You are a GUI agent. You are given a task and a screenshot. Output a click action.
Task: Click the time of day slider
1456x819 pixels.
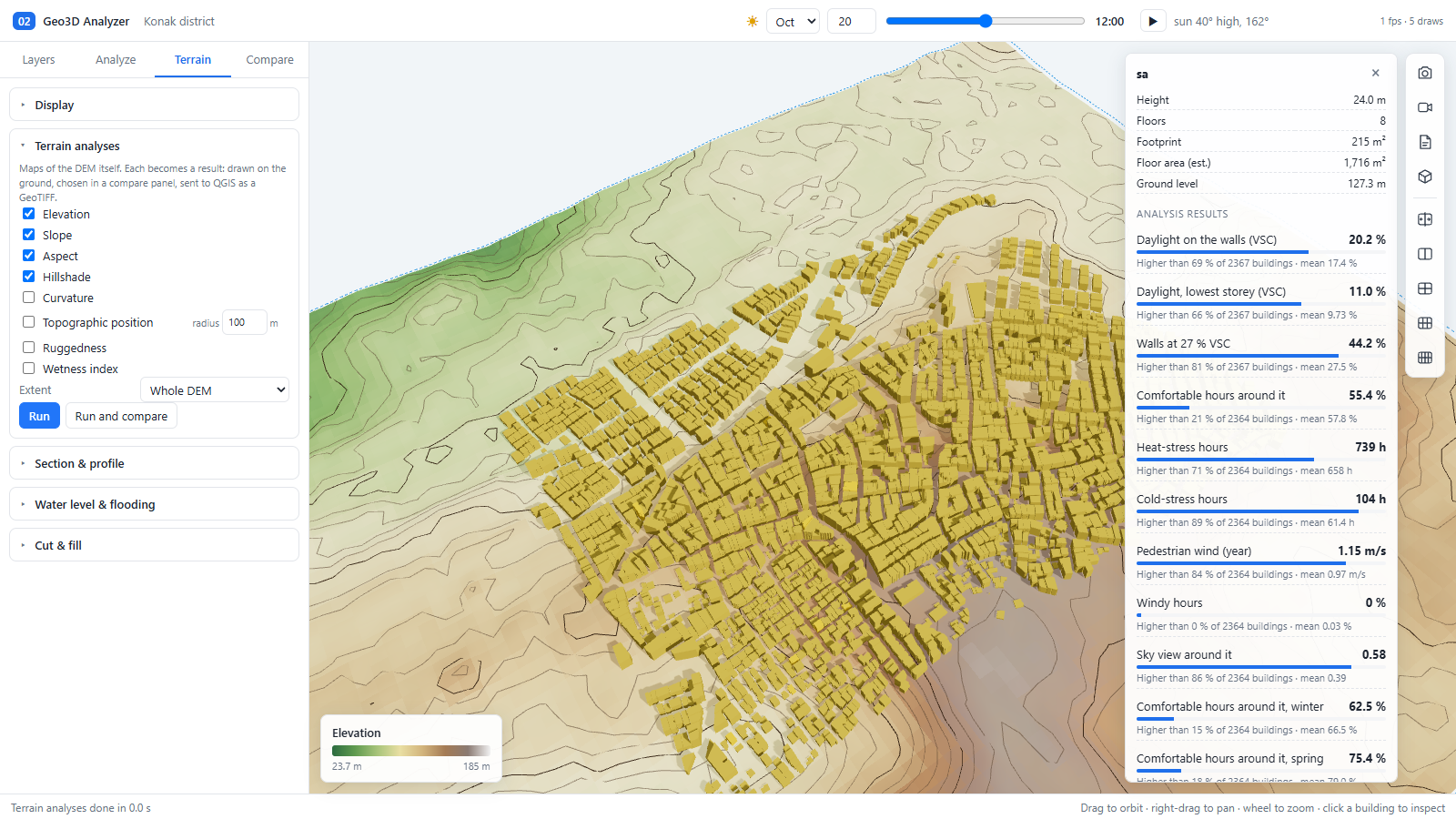point(986,21)
